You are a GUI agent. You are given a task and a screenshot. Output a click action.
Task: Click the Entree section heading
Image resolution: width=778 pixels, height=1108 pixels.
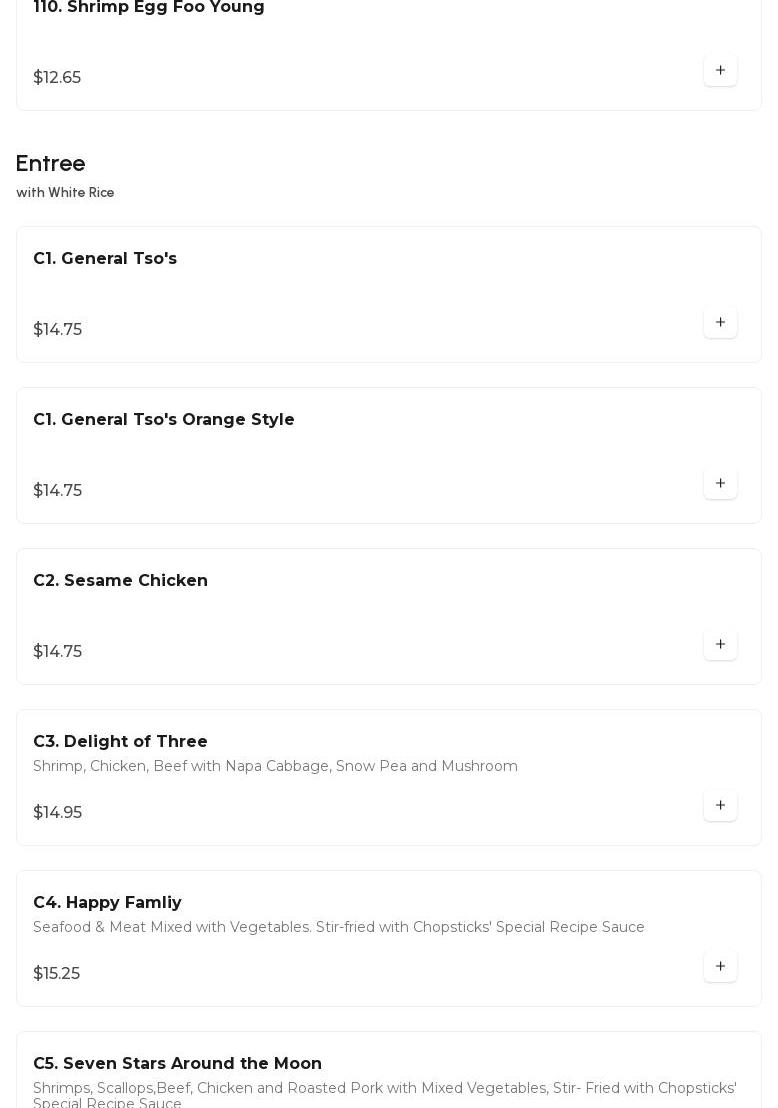[x=51, y=163]
